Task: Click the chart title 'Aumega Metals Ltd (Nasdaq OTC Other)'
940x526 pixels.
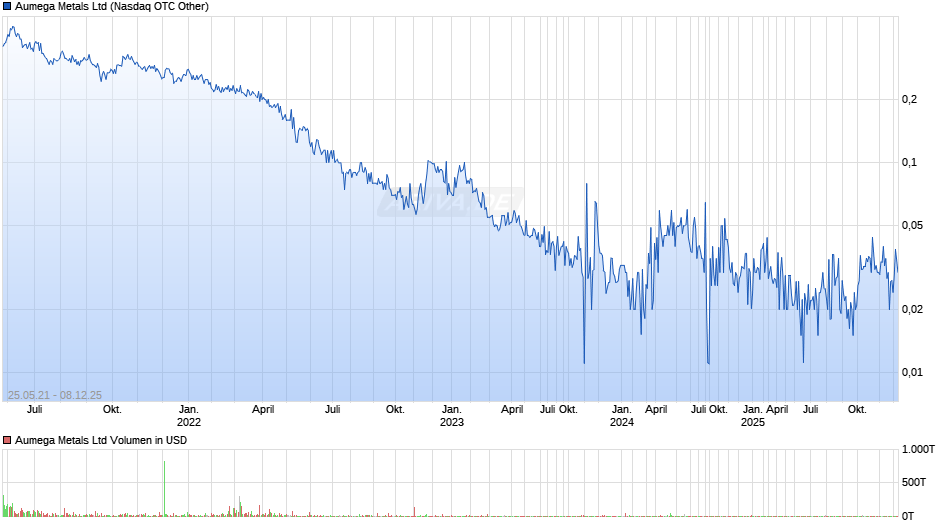Action: click(x=112, y=7)
